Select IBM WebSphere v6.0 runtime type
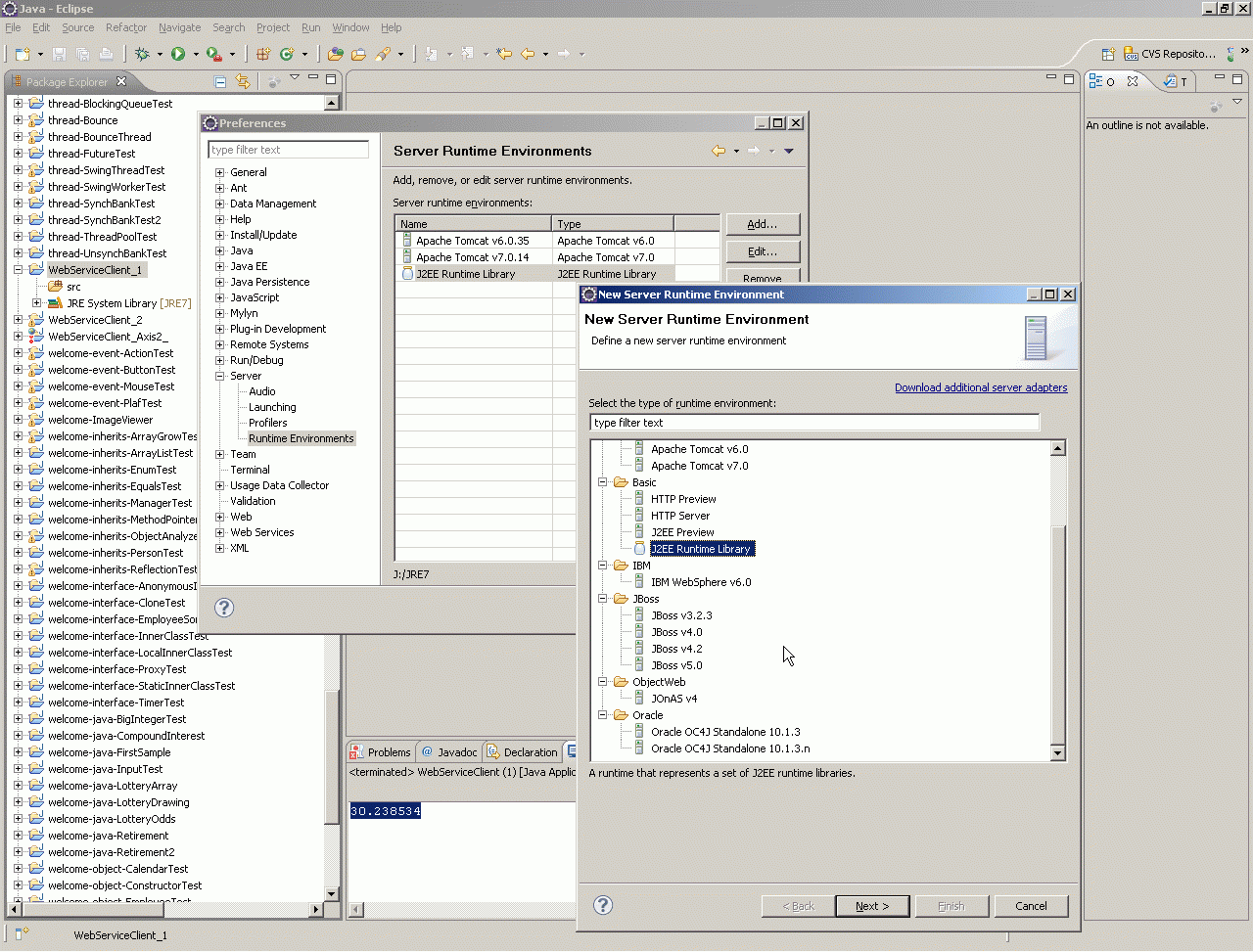 tap(701, 582)
